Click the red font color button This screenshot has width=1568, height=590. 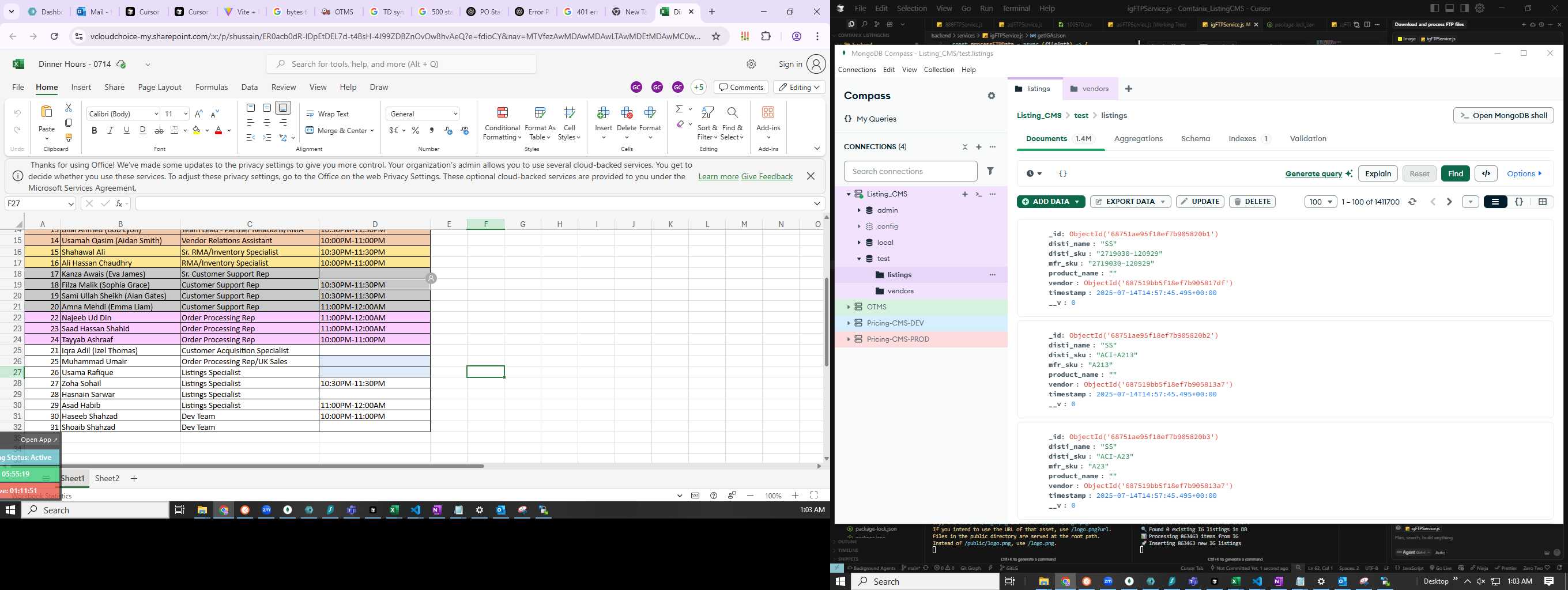[x=218, y=130]
